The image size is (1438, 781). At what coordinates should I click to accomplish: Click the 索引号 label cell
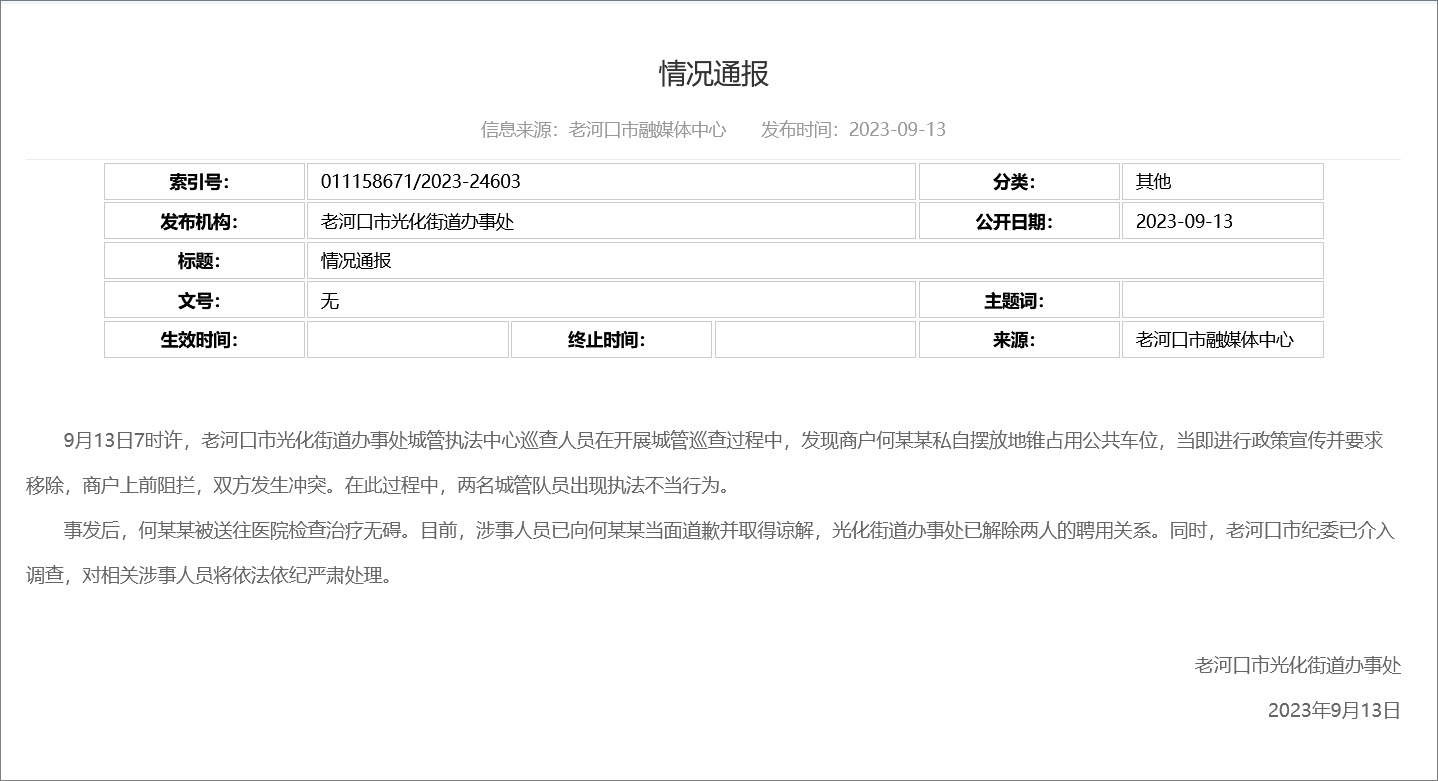(204, 181)
